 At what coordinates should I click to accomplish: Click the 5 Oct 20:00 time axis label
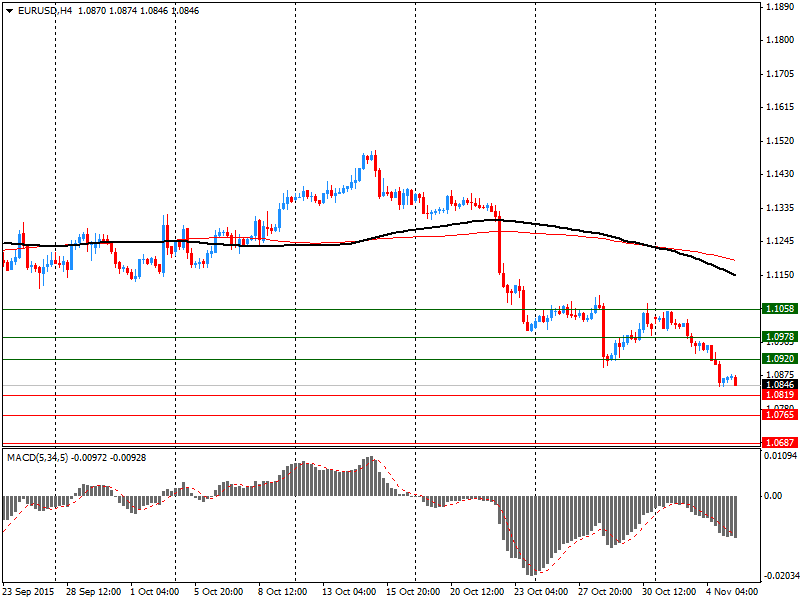point(219,592)
